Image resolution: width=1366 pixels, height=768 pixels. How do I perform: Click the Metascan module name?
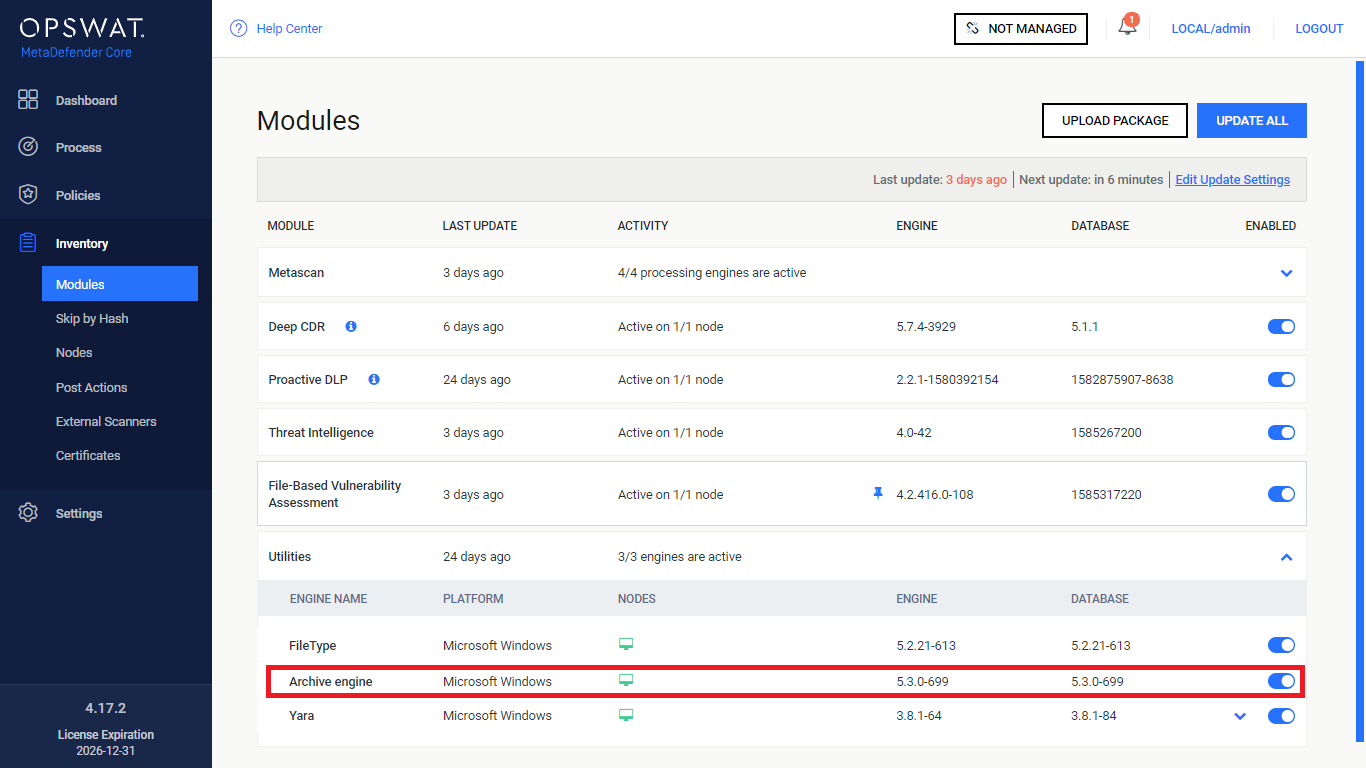pyautogui.click(x=296, y=273)
